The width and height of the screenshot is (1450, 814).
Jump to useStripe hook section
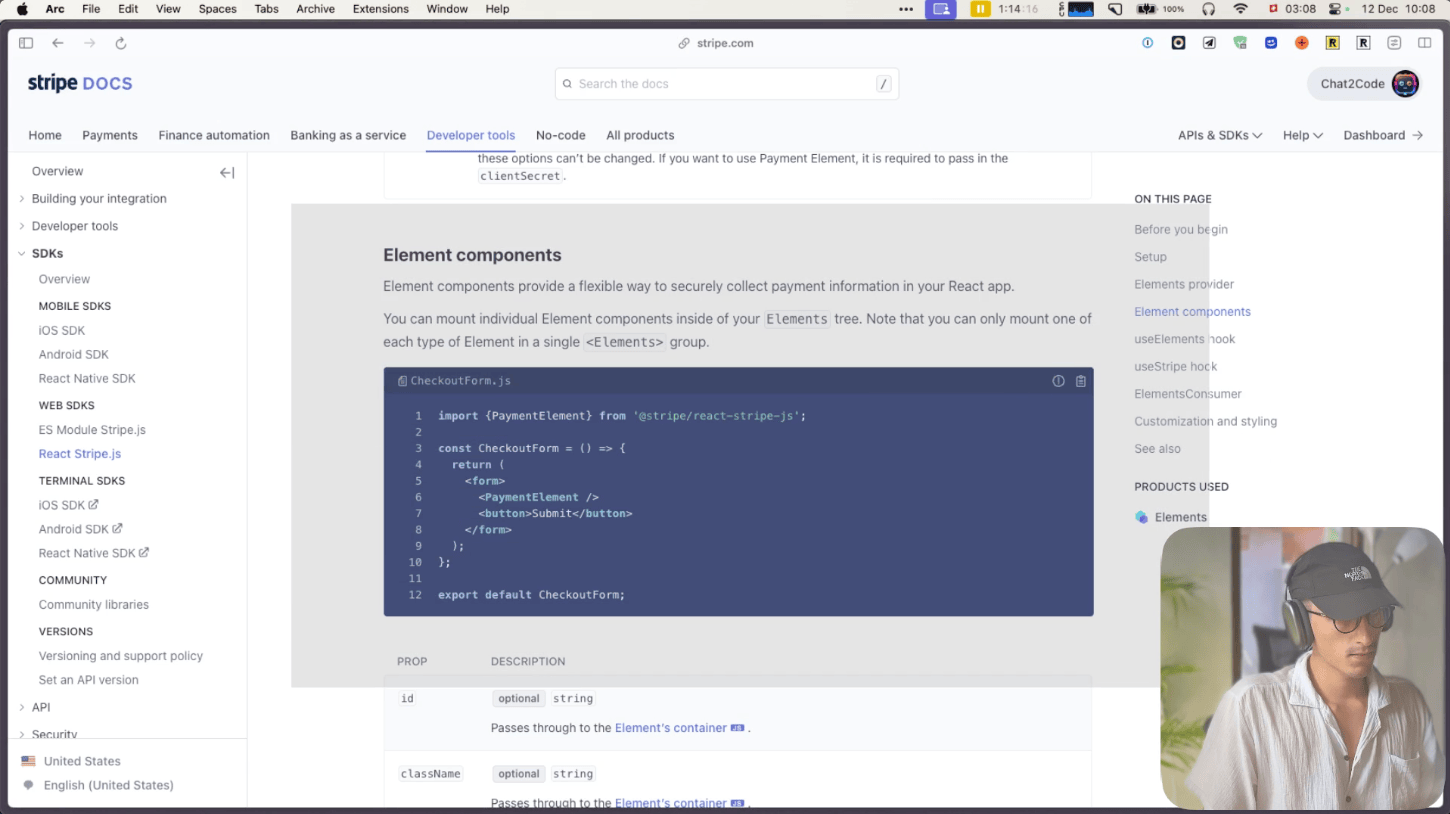[1175, 366]
